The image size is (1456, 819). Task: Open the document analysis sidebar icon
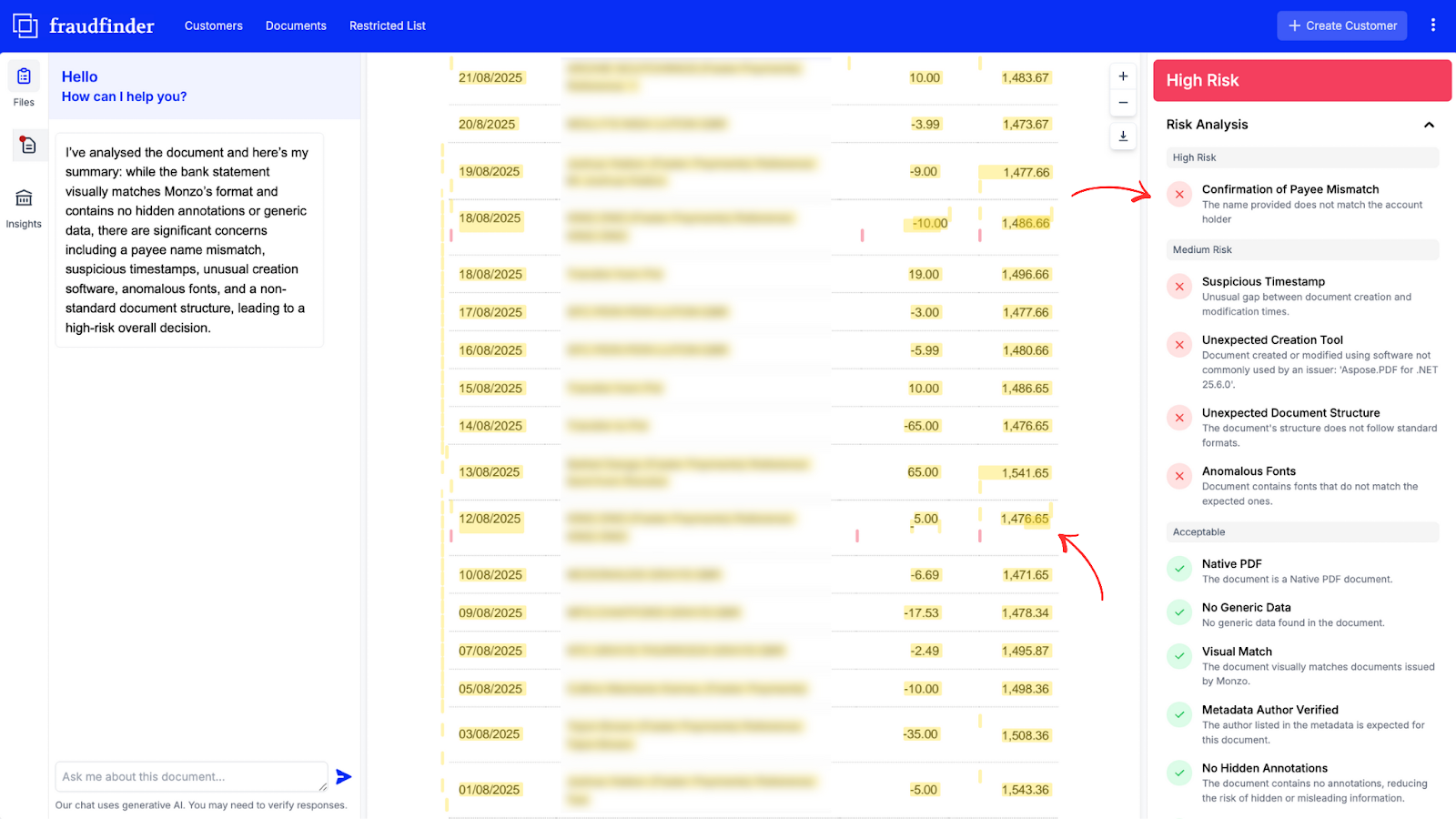pos(27,145)
